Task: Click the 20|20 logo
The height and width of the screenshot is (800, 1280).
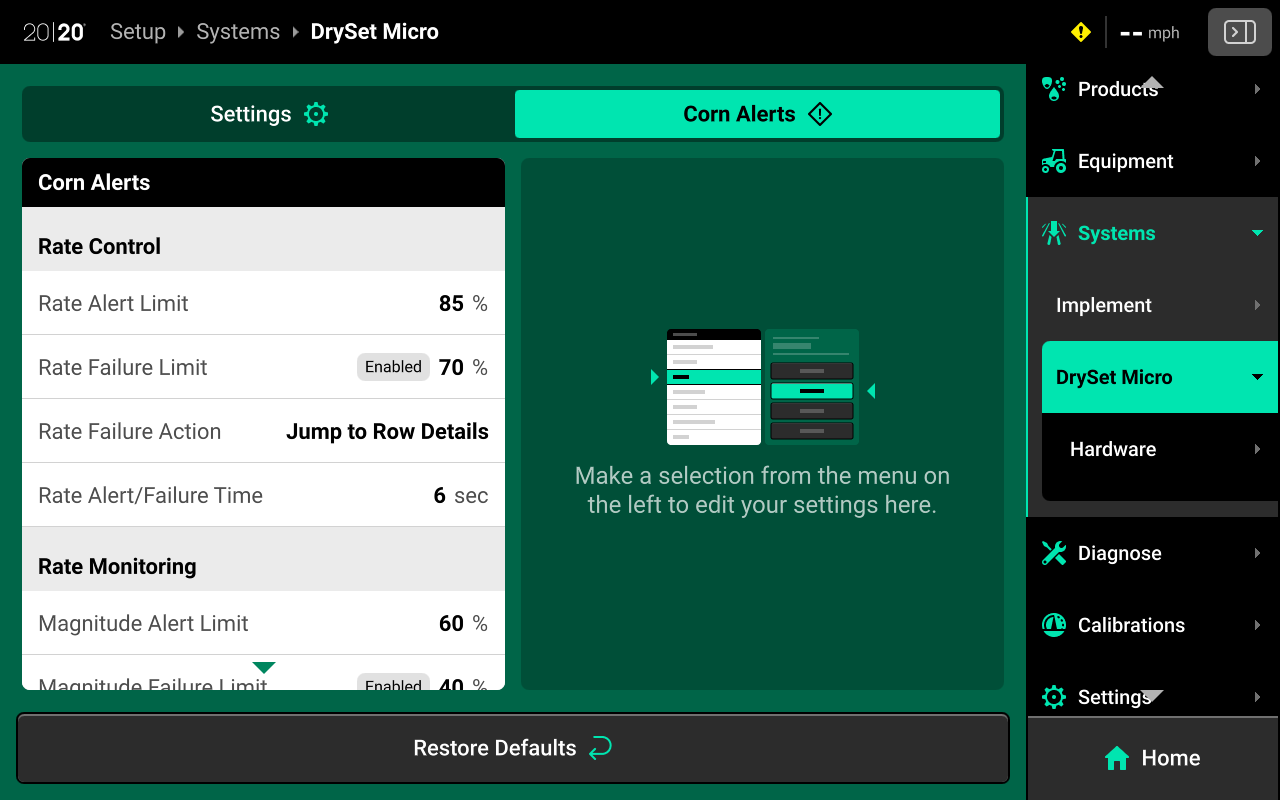Action: (54, 32)
